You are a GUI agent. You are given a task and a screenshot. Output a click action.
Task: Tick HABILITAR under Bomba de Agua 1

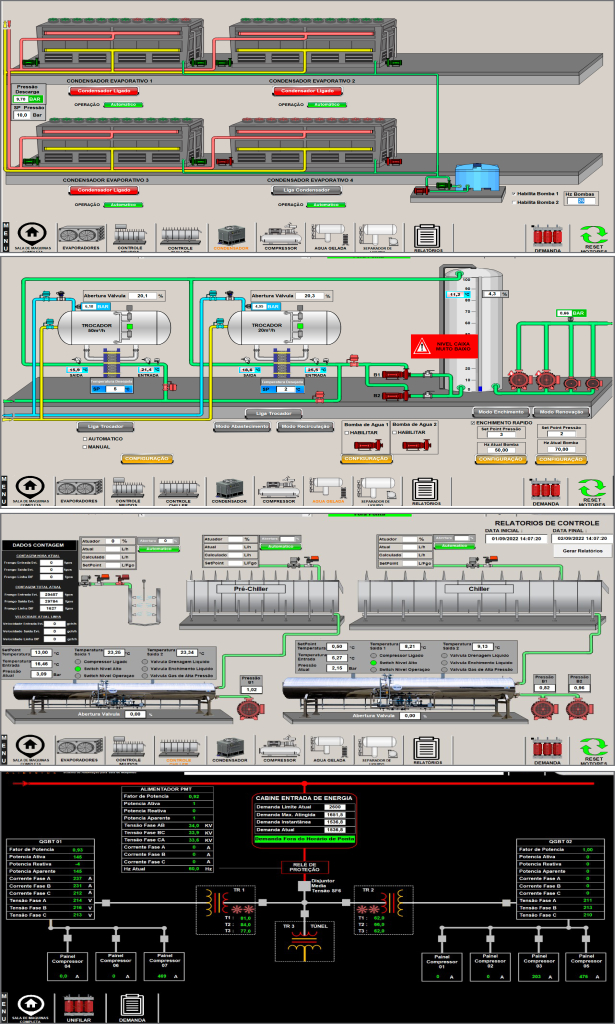coord(347,432)
